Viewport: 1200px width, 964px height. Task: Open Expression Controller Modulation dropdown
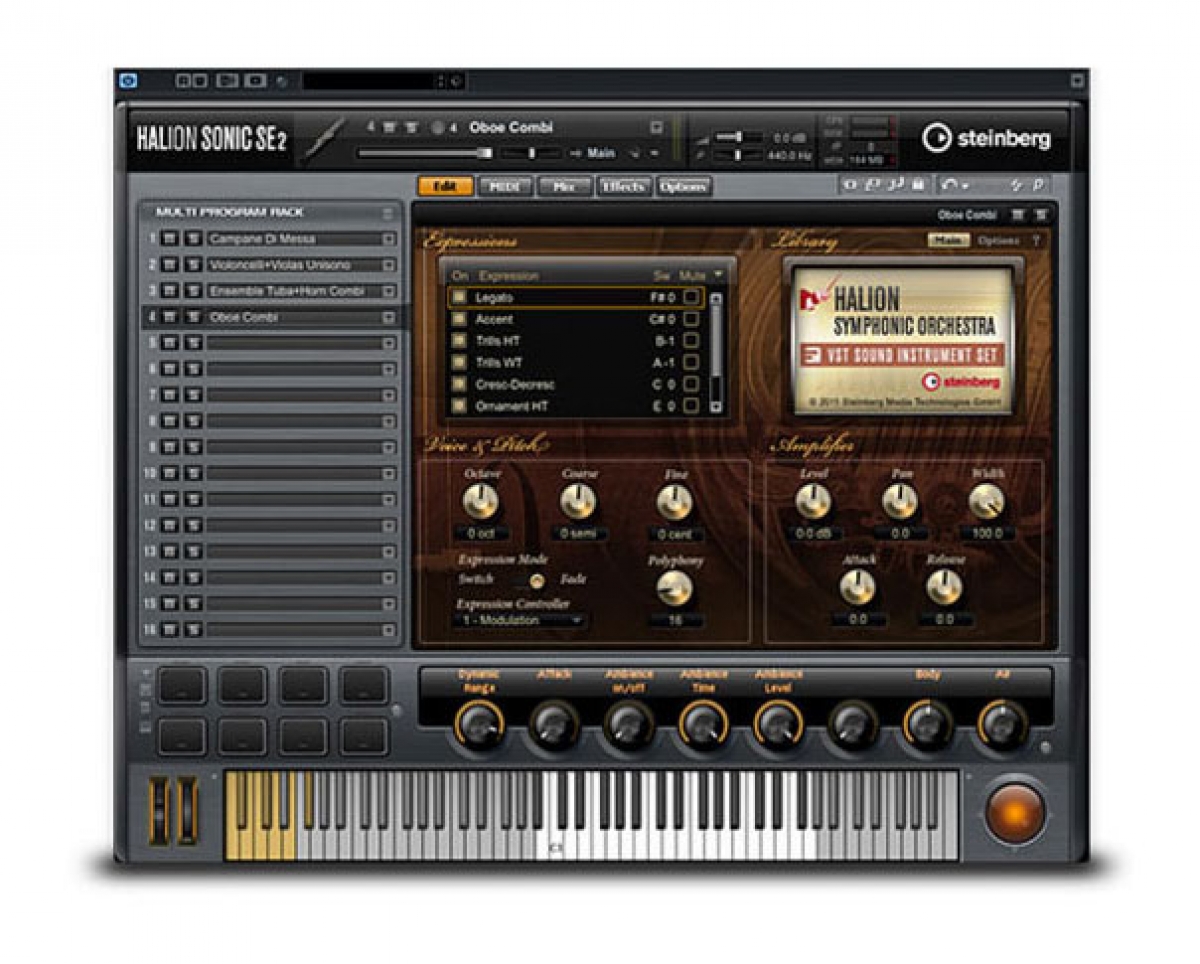point(521,620)
